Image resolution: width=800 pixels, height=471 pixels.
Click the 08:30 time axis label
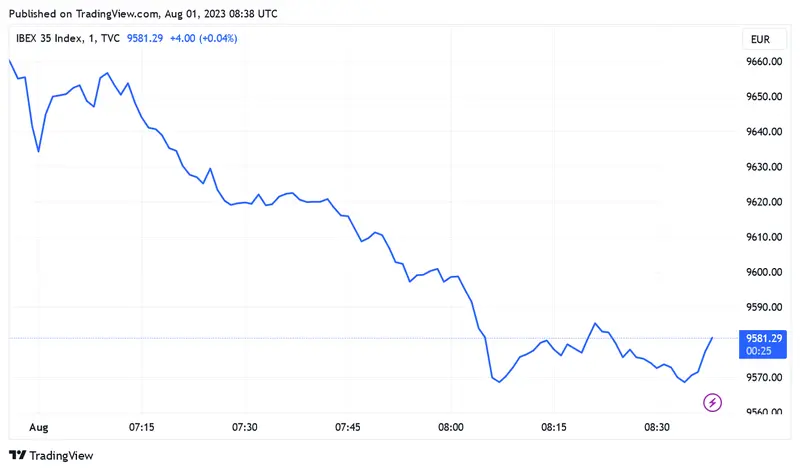point(657,427)
